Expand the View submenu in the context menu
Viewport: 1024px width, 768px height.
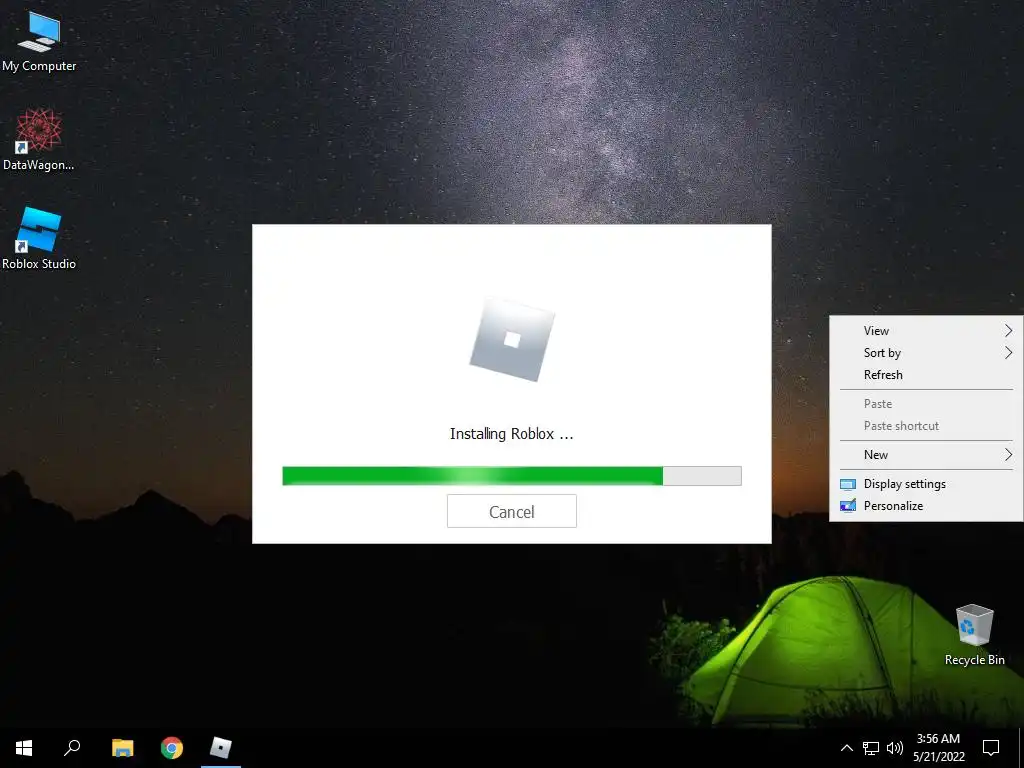click(926, 330)
